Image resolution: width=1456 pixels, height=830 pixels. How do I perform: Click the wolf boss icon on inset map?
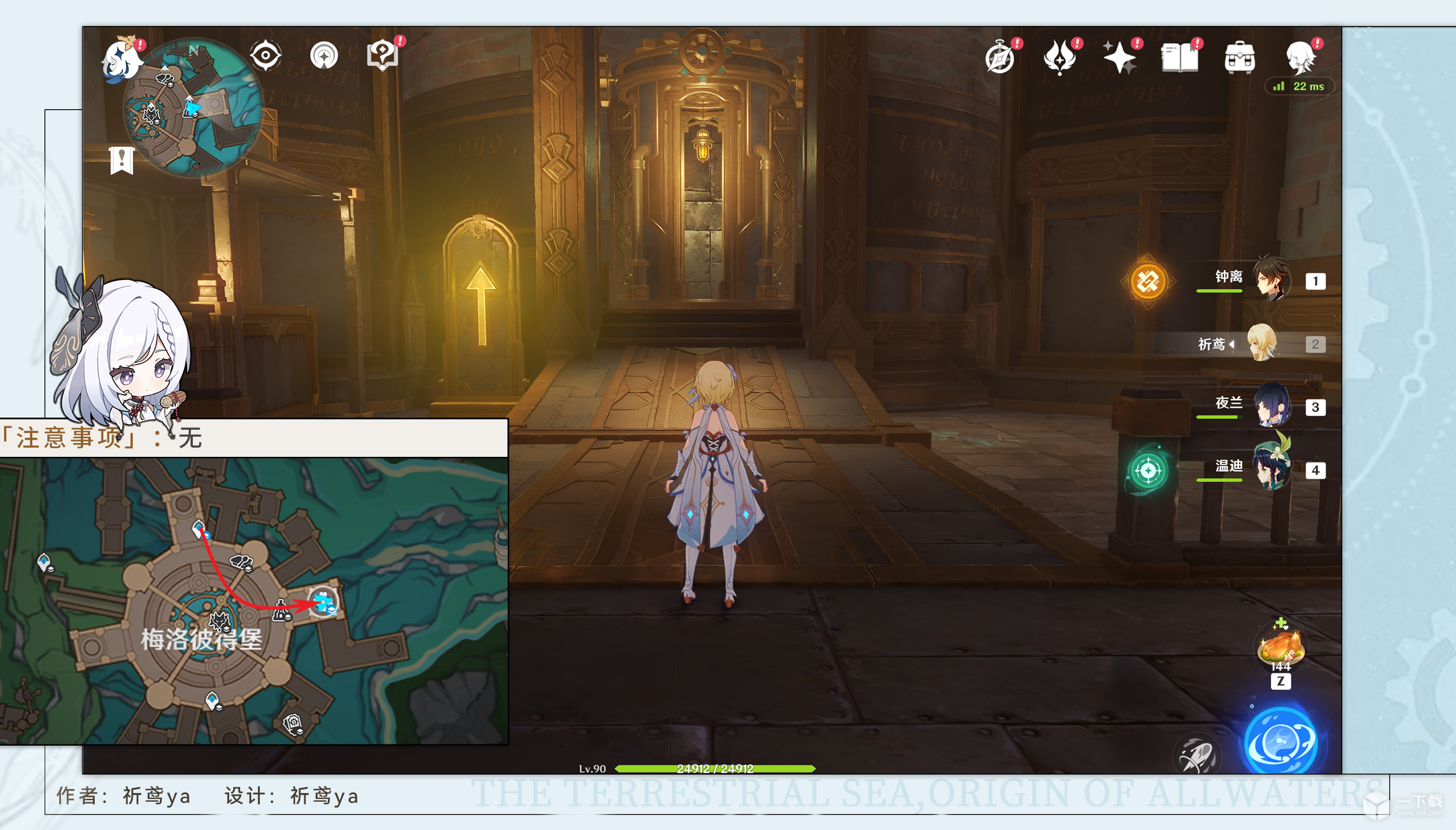[220, 621]
